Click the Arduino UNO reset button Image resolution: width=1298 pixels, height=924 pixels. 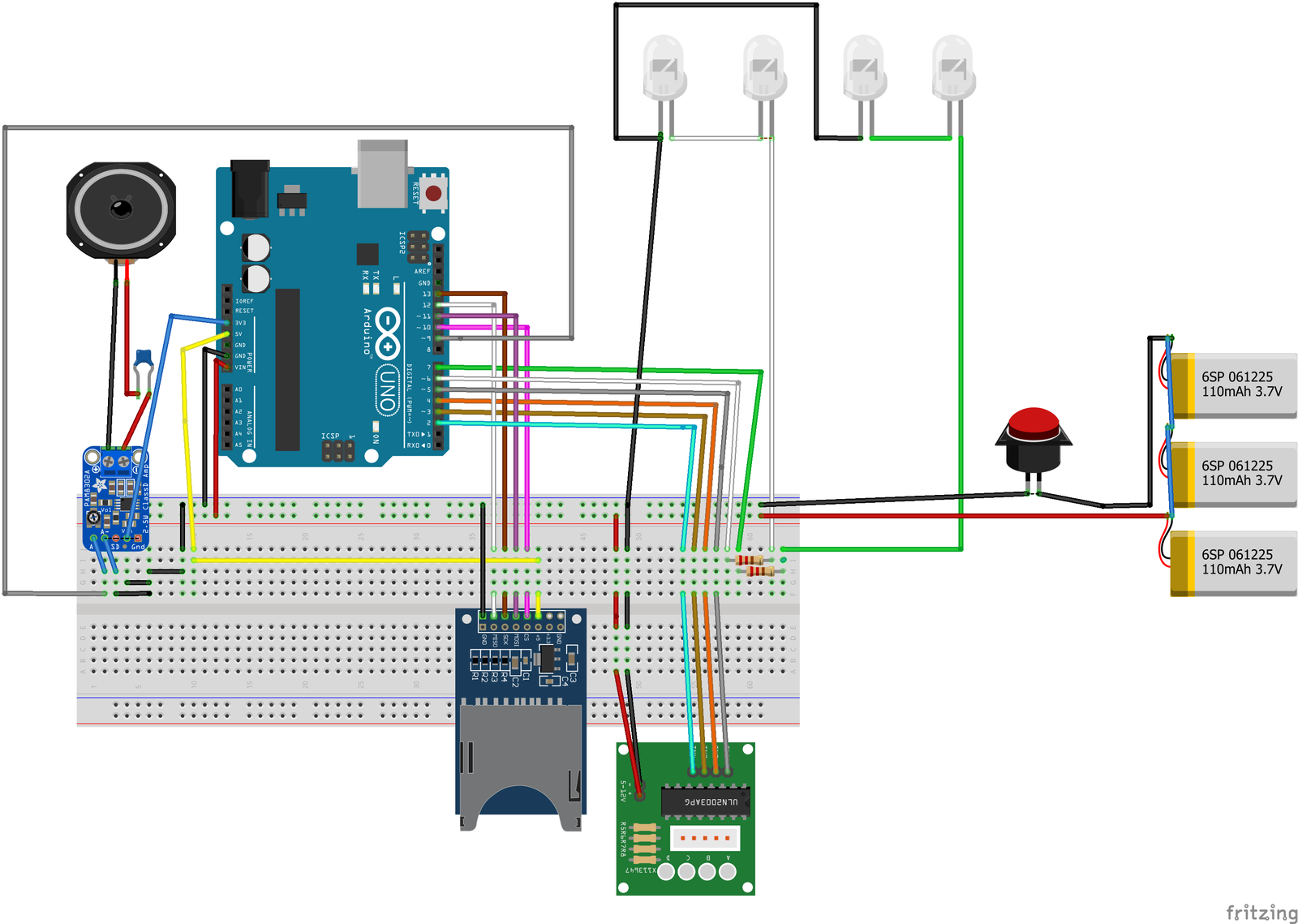pyautogui.click(x=433, y=193)
